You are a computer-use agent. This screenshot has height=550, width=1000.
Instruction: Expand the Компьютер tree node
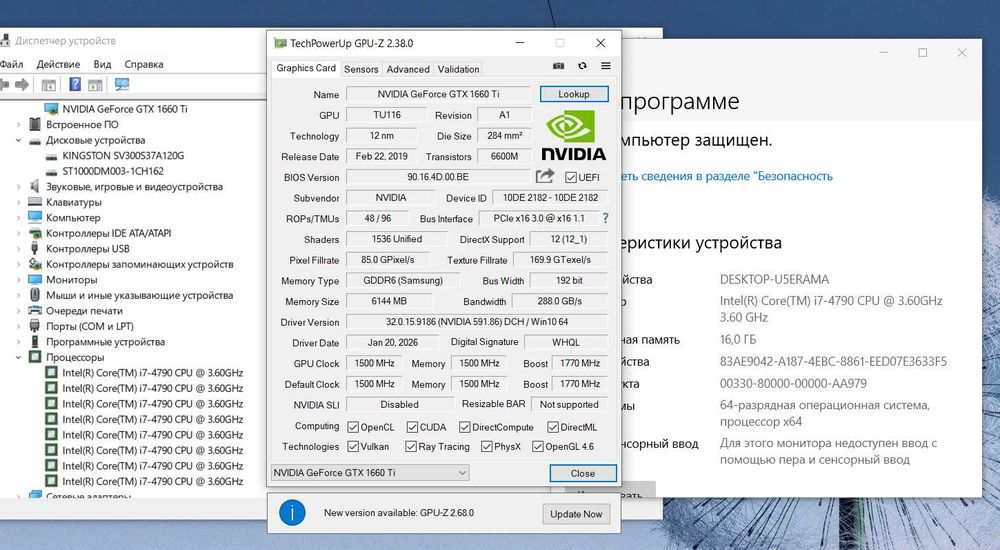[x=18, y=218]
